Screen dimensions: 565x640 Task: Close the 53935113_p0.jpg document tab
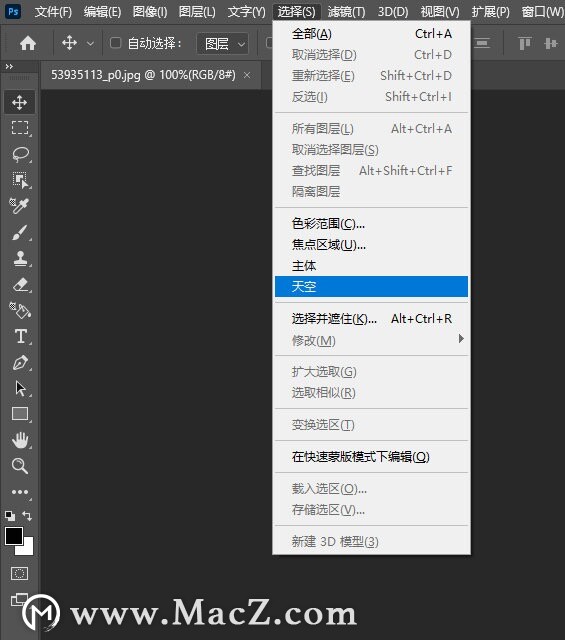(247, 75)
